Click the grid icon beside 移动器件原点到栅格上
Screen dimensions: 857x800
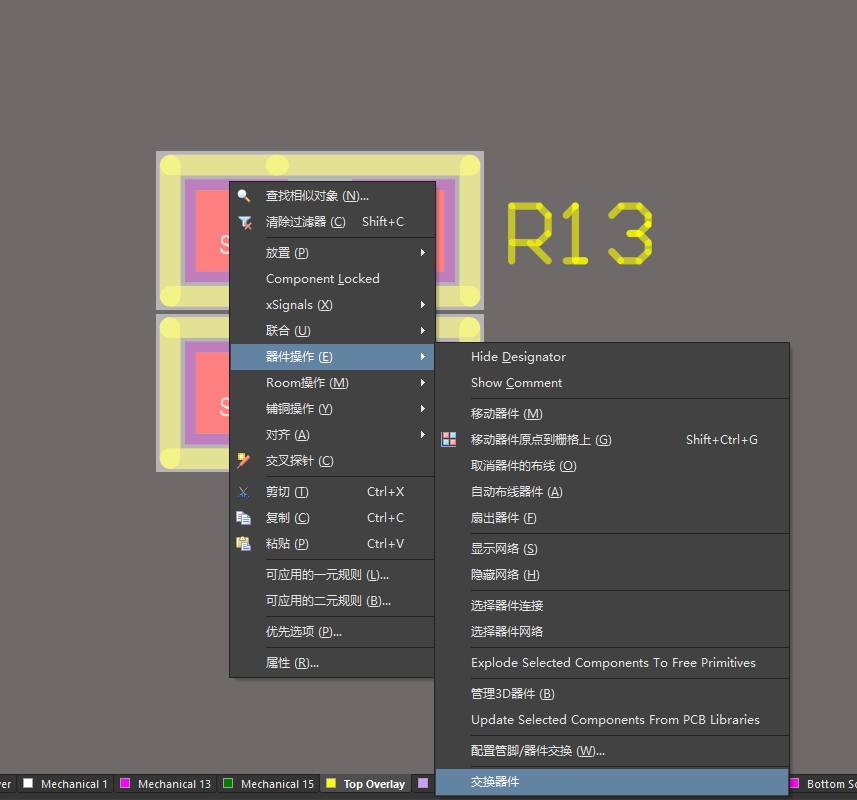coord(449,440)
